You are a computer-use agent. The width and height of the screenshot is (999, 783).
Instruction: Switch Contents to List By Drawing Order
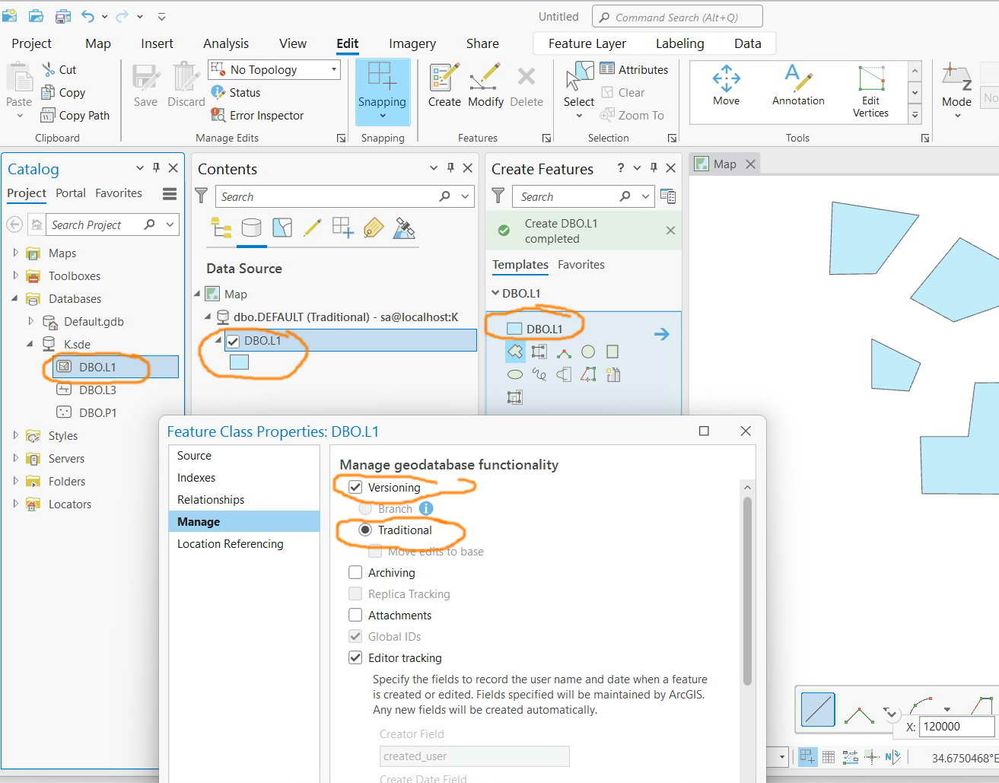pos(221,227)
